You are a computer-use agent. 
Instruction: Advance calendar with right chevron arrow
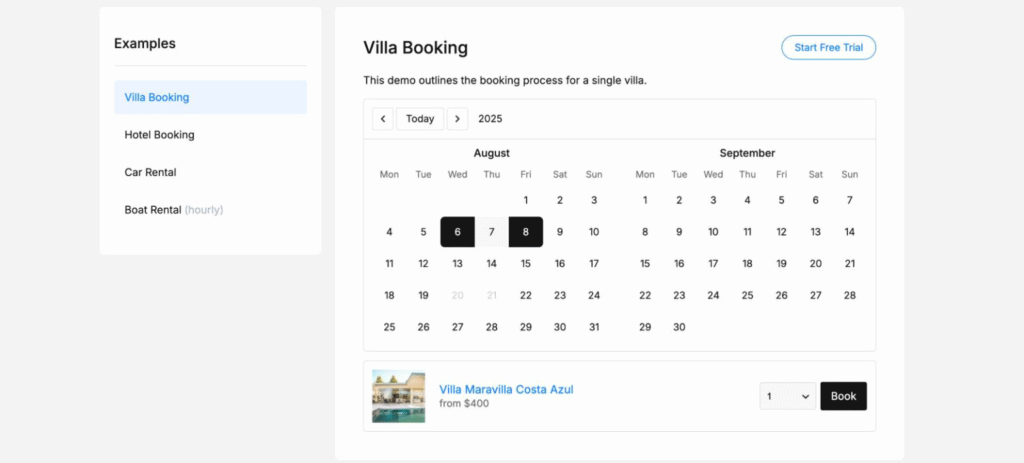tap(457, 119)
